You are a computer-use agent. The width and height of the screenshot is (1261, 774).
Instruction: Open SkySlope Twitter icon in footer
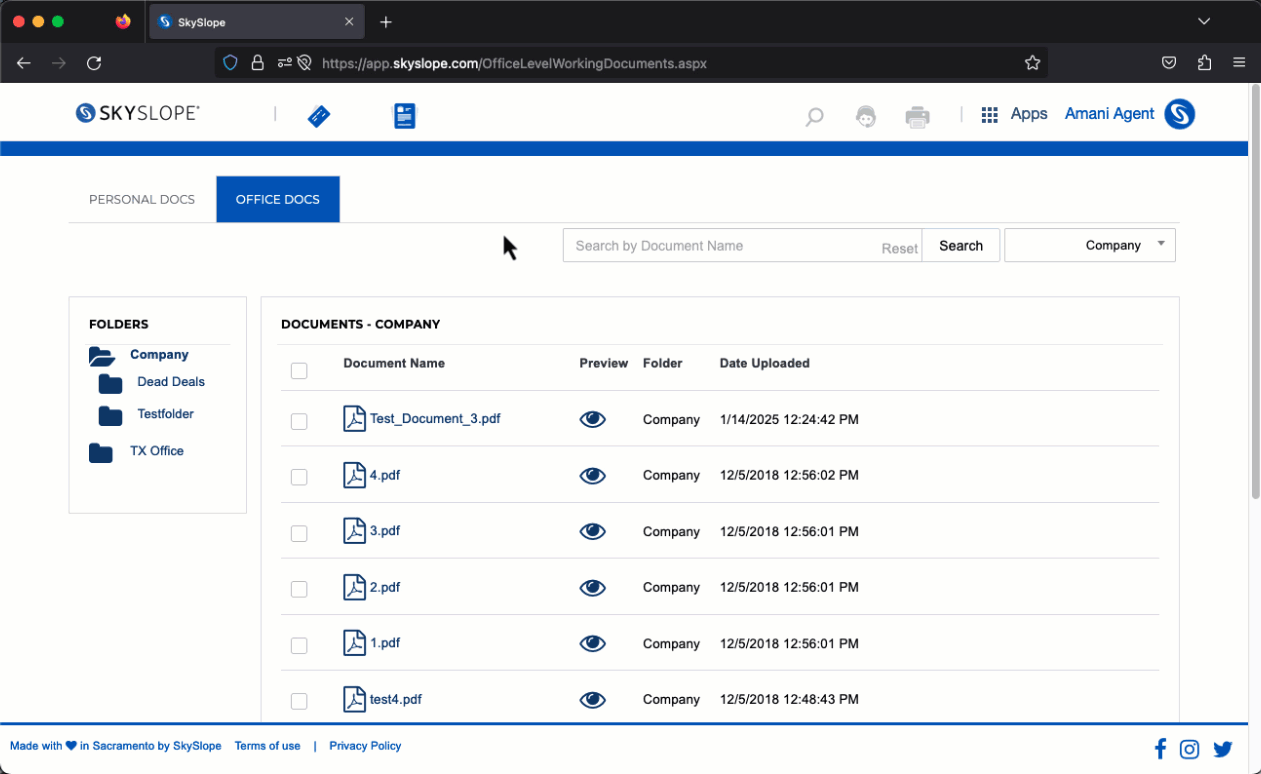point(1223,749)
